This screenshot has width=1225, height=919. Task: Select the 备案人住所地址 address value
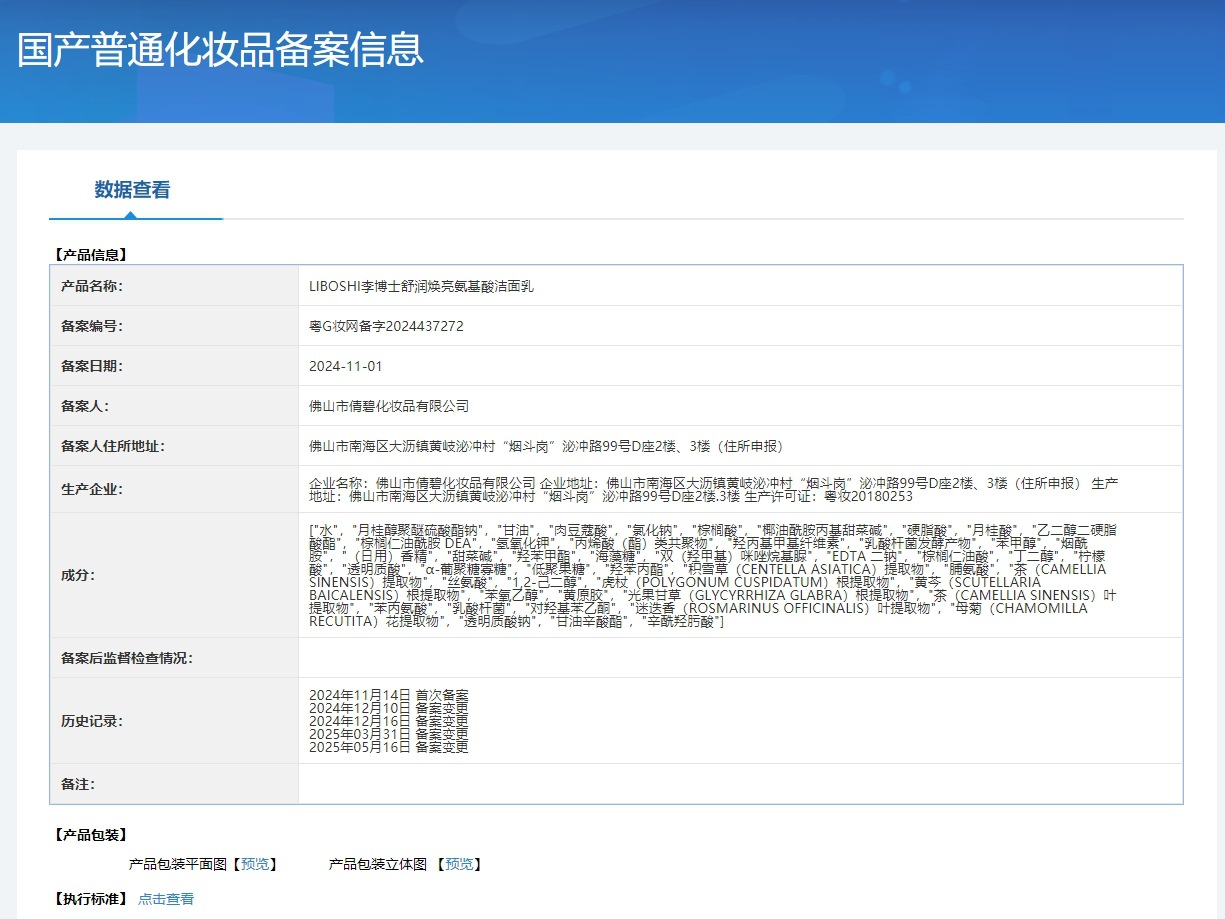[546, 446]
